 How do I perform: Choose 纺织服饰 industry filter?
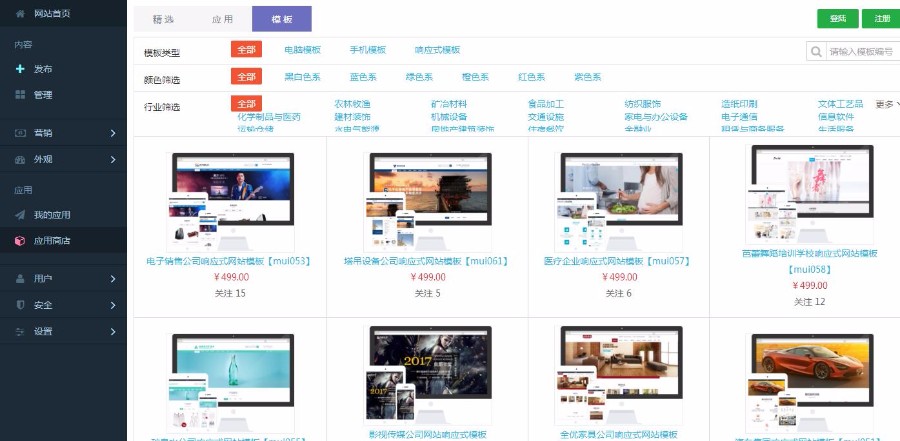[643, 104]
